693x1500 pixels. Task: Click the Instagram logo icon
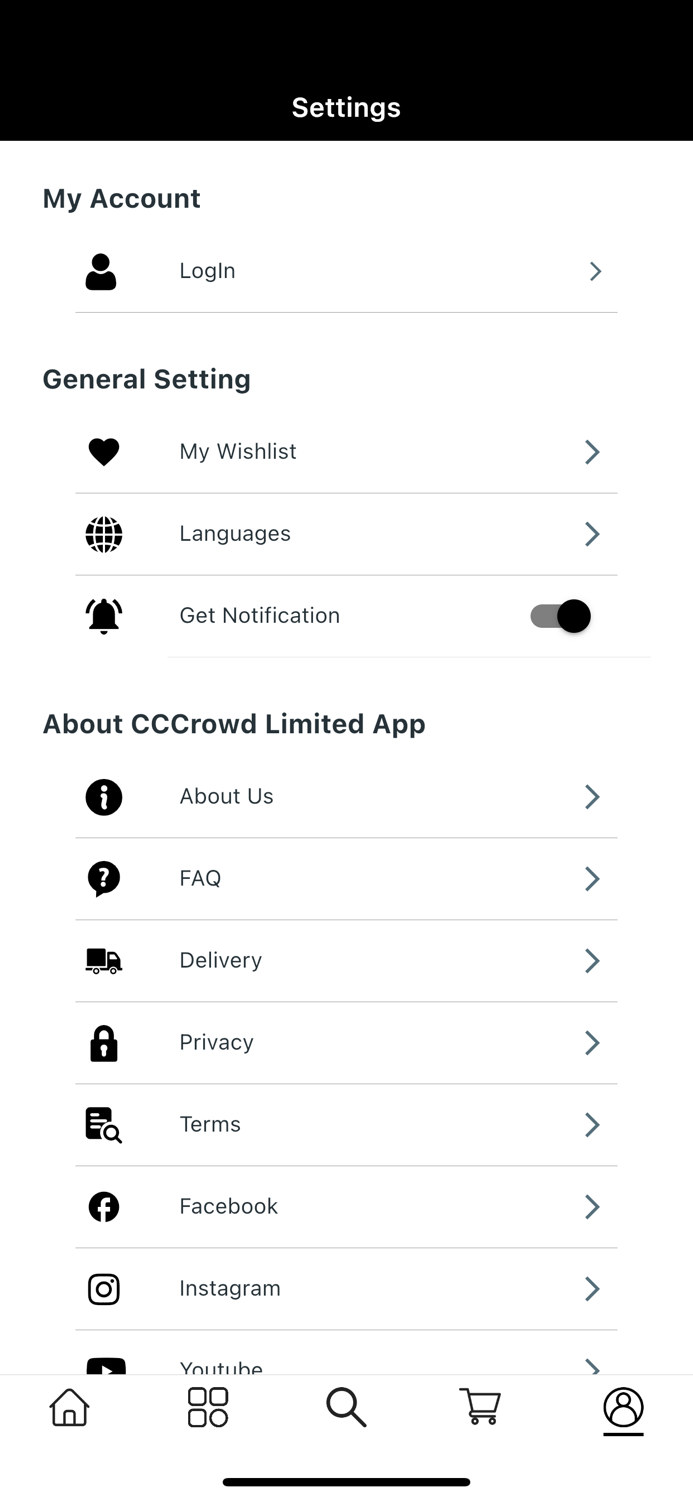(x=103, y=1289)
